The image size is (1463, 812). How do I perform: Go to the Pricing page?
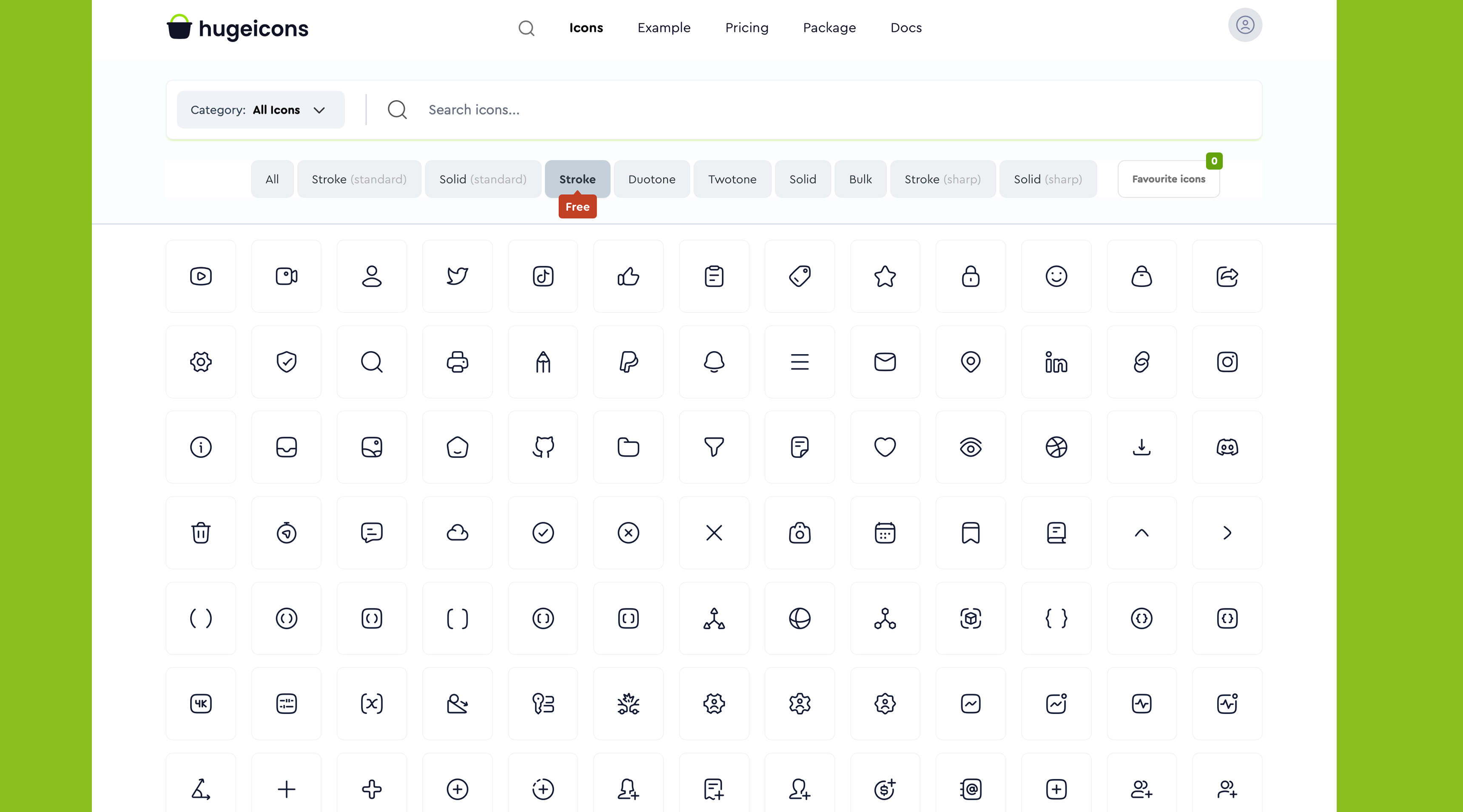747,27
